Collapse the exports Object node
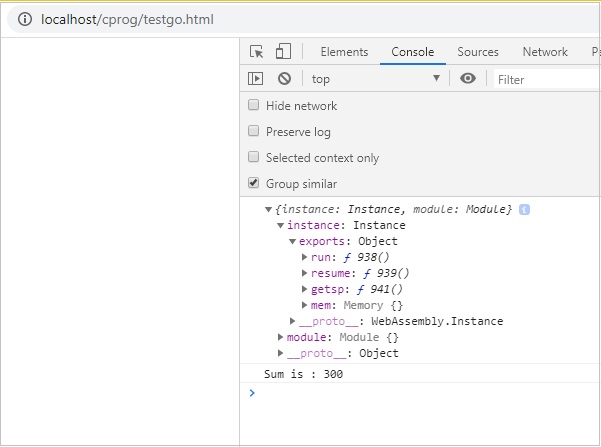 point(293,241)
